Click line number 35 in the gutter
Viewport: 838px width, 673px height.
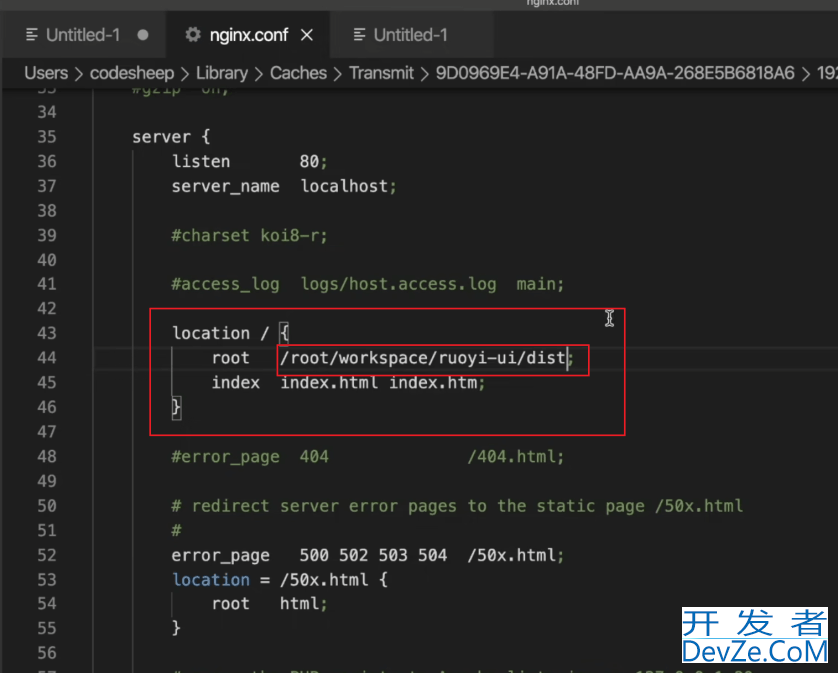(47, 137)
